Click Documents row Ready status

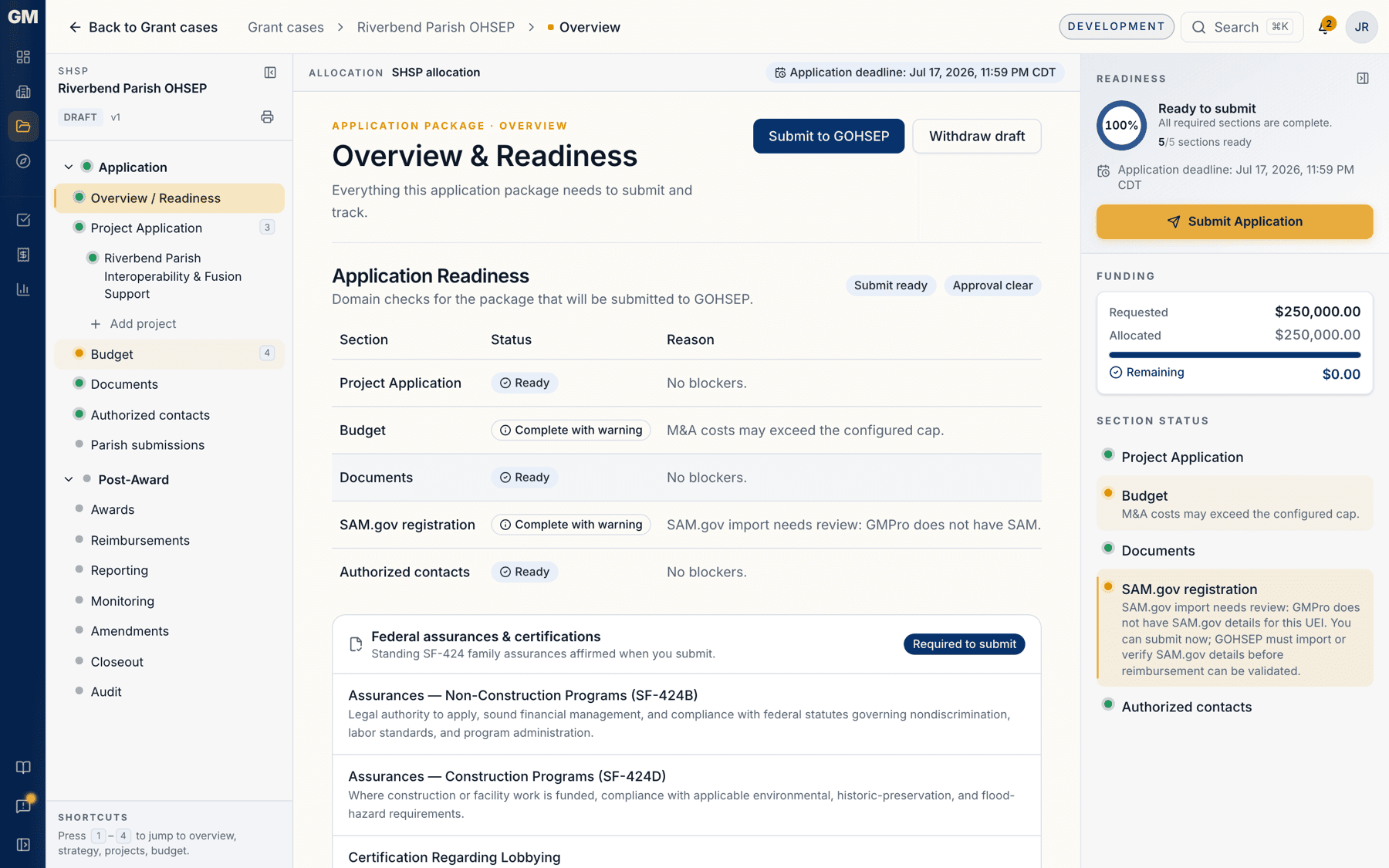point(525,478)
